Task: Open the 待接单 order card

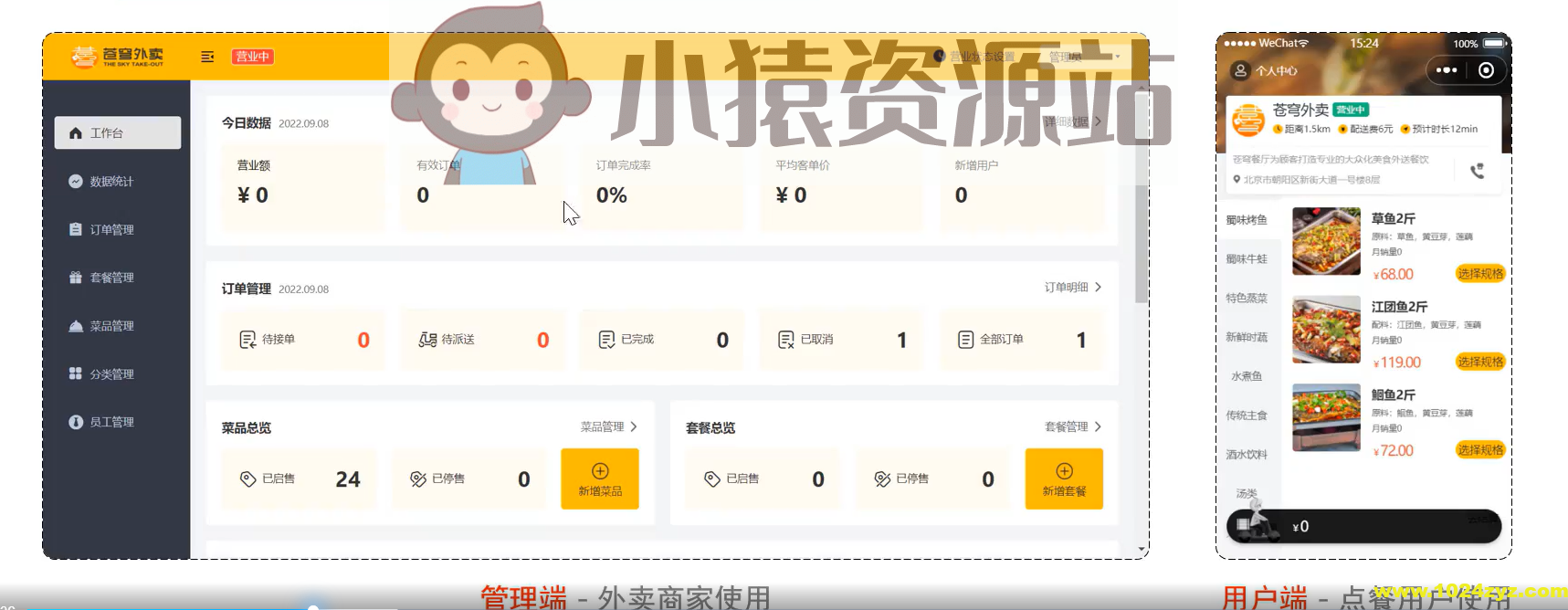Action: pos(303,340)
